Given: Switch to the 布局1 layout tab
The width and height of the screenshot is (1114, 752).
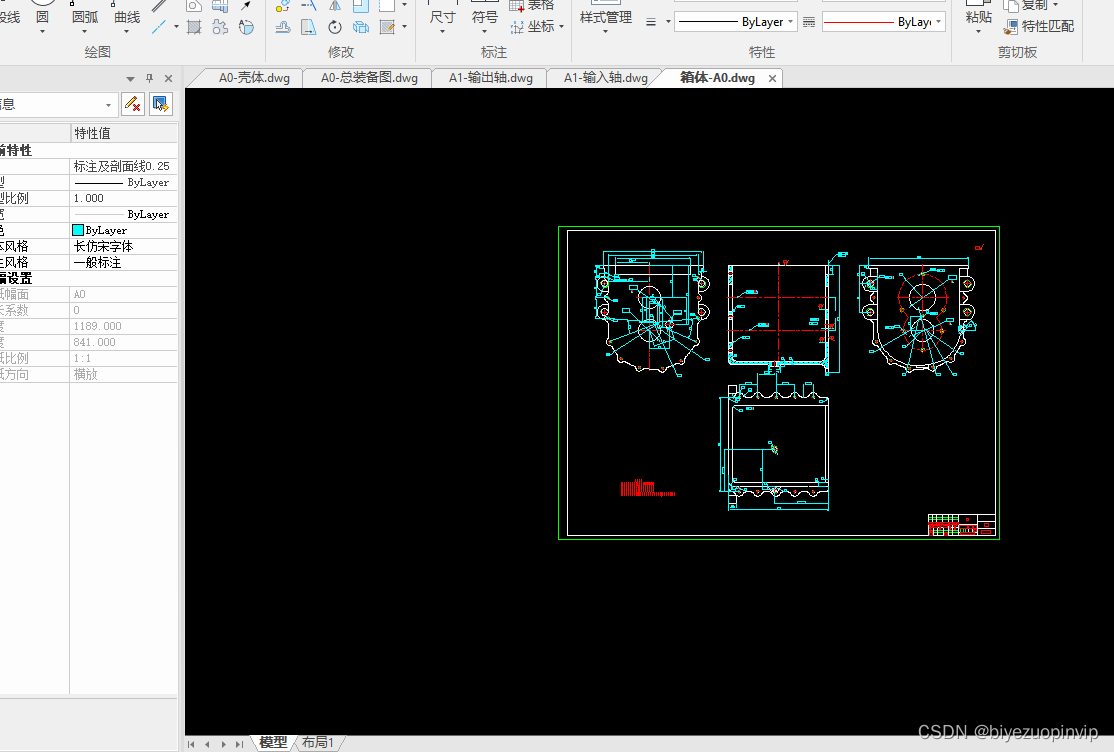Looking at the screenshot, I should tap(318, 743).
